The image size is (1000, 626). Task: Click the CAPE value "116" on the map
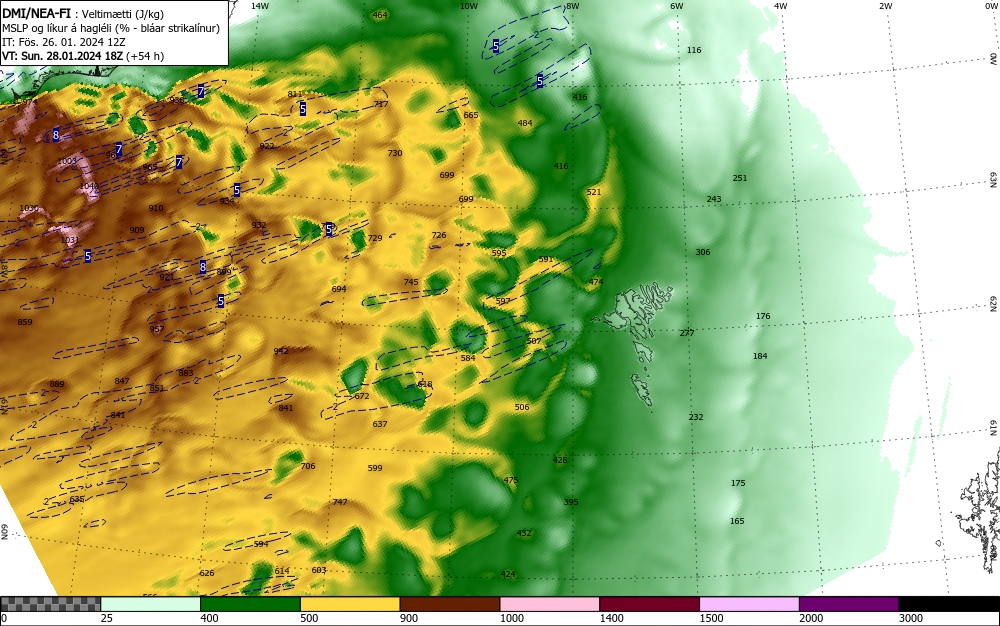pos(694,50)
